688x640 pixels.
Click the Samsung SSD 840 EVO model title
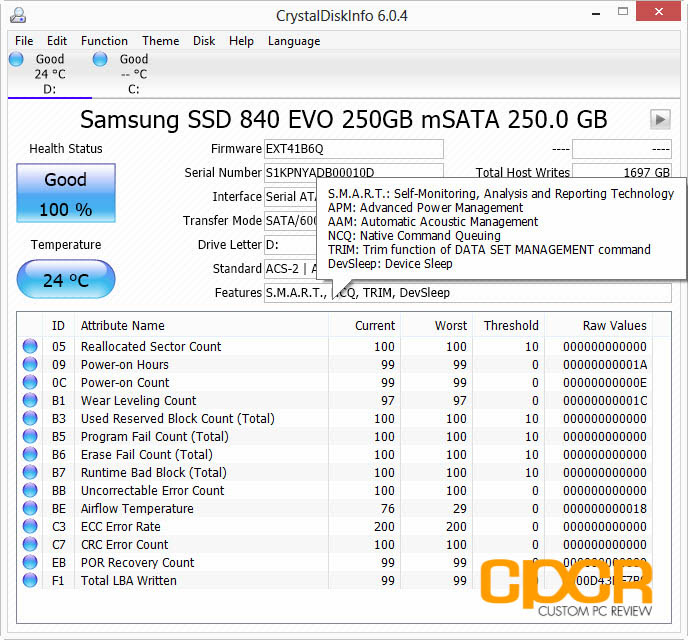coord(344,119)
